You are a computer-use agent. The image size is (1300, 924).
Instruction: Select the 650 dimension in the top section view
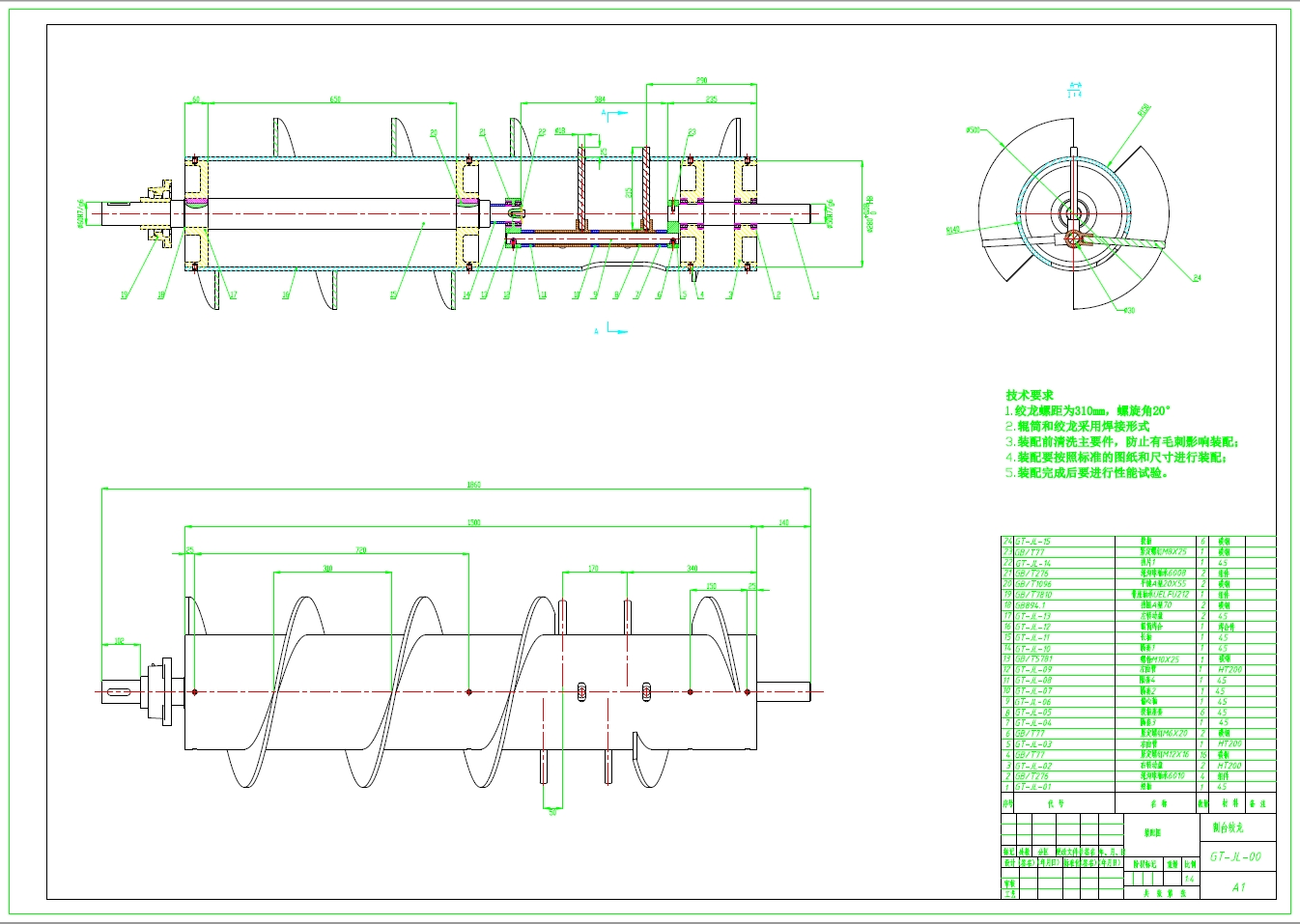pos(335,99)
